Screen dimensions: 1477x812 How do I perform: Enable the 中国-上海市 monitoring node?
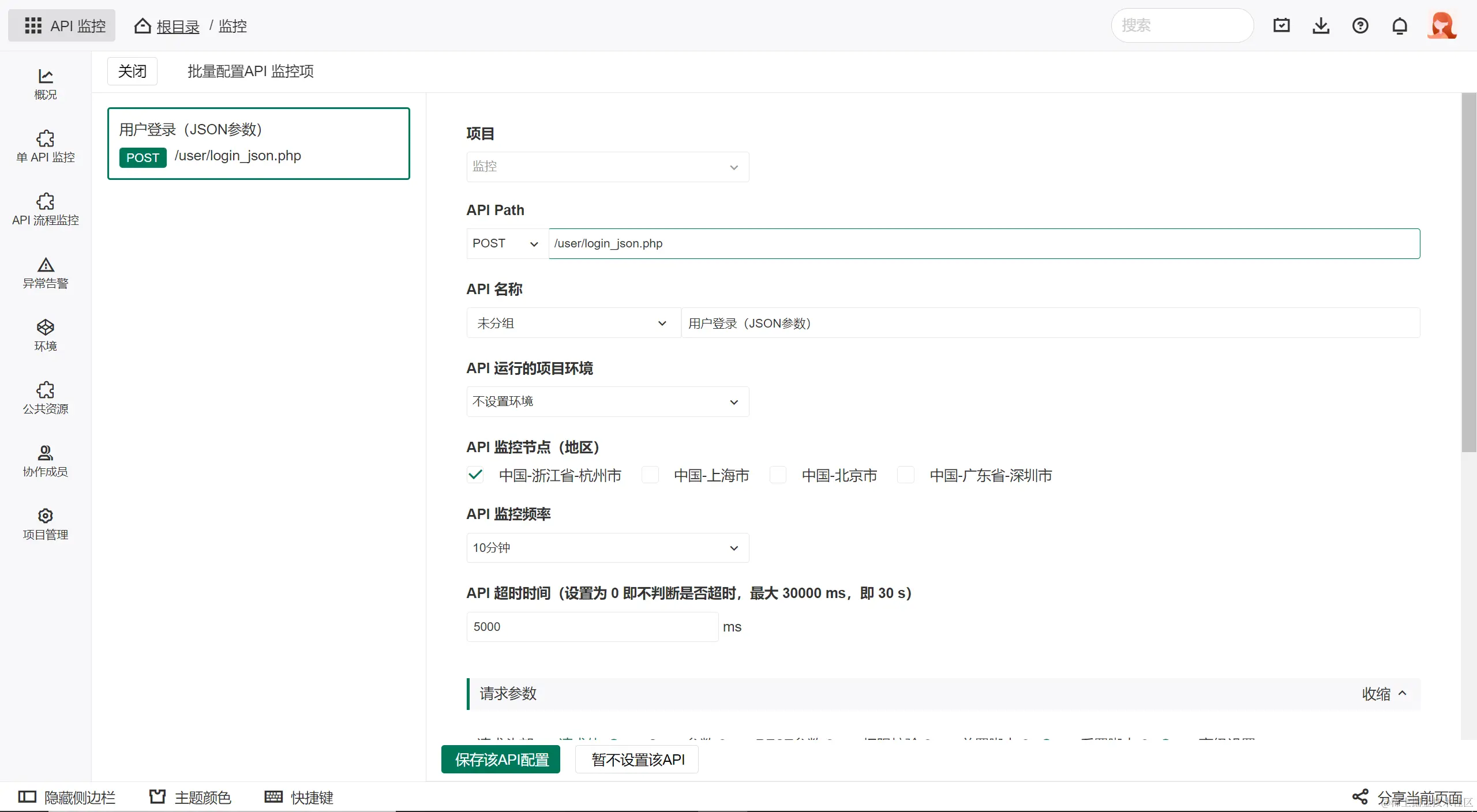[x=650, y=475]
